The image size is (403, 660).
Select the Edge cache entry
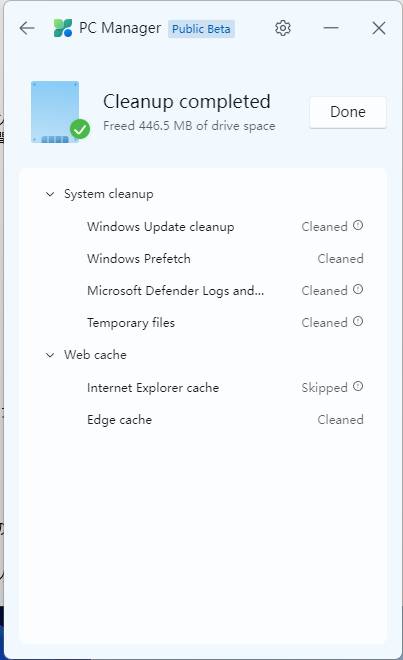tap(203, 420)
